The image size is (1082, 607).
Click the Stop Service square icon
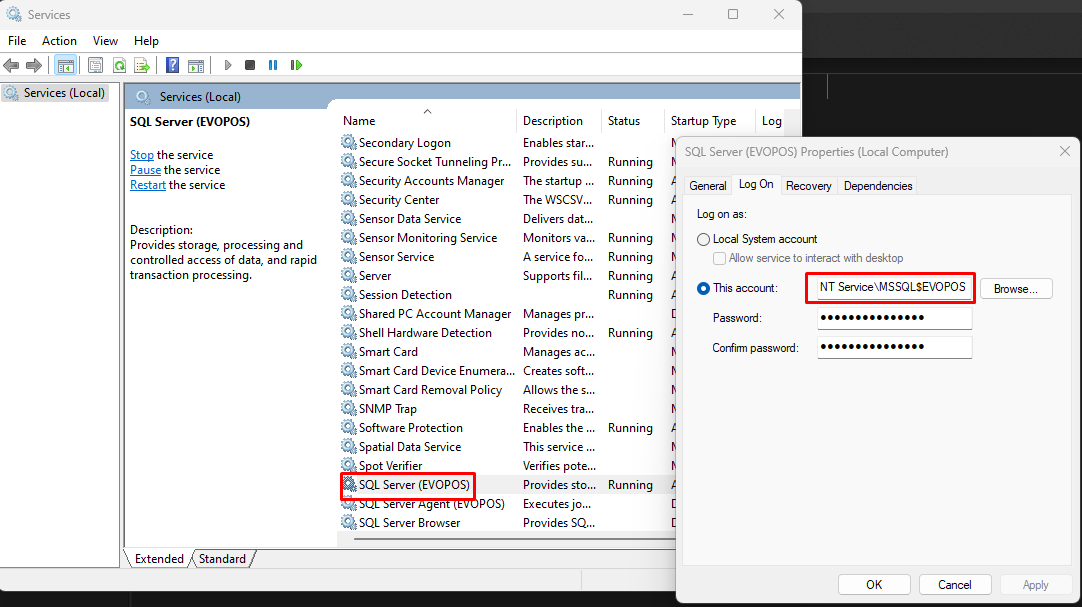(x=250, y=66)
